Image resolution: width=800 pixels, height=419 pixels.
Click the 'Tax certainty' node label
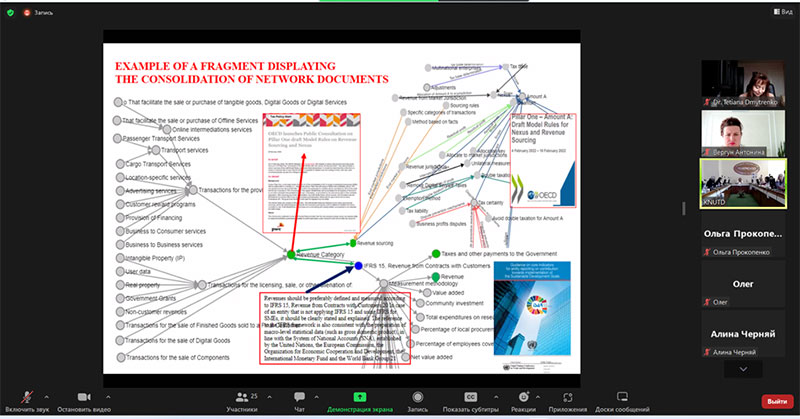click(x=491, y=203)
